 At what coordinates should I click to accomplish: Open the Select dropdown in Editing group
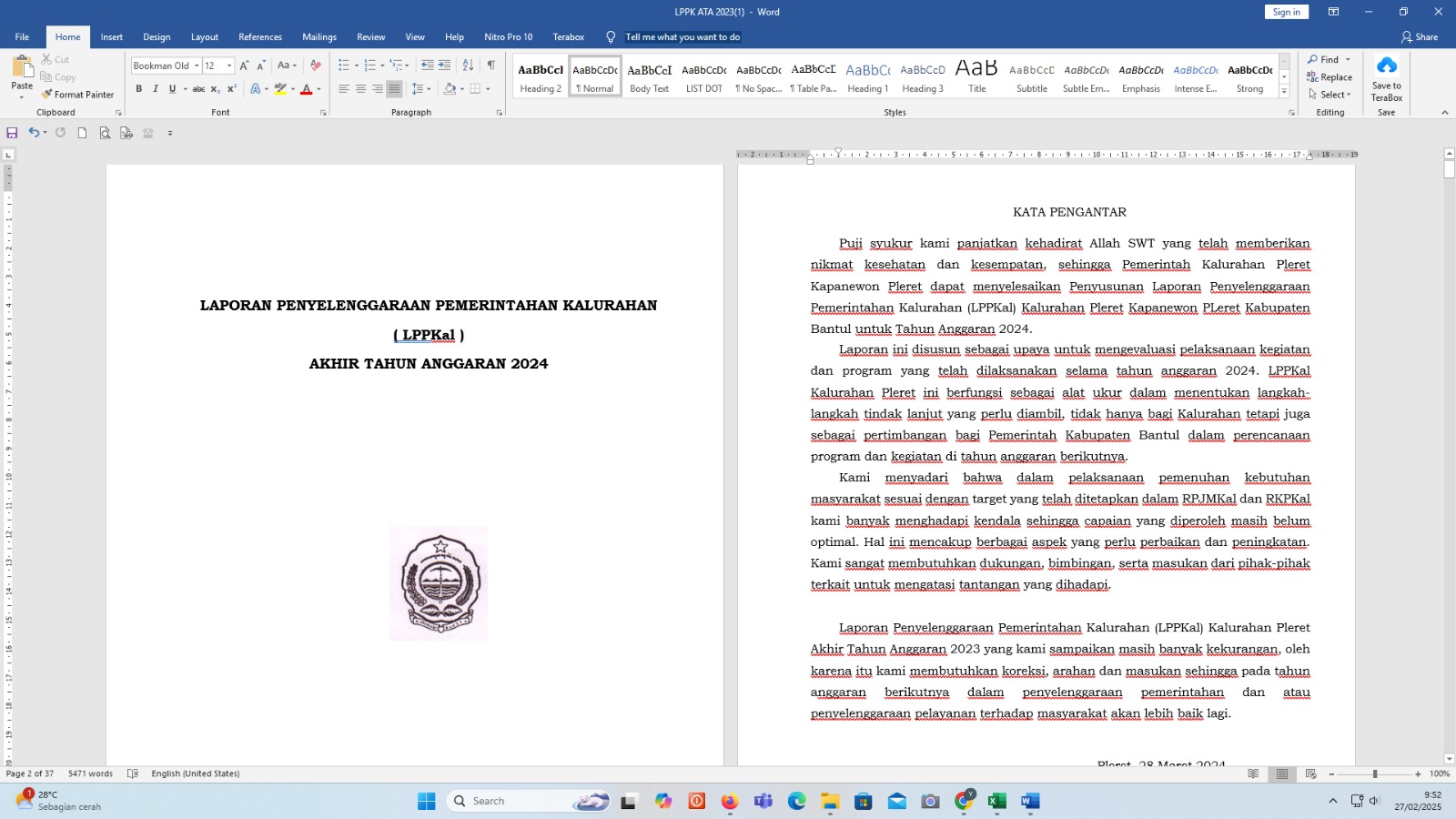pos(1330,95)
